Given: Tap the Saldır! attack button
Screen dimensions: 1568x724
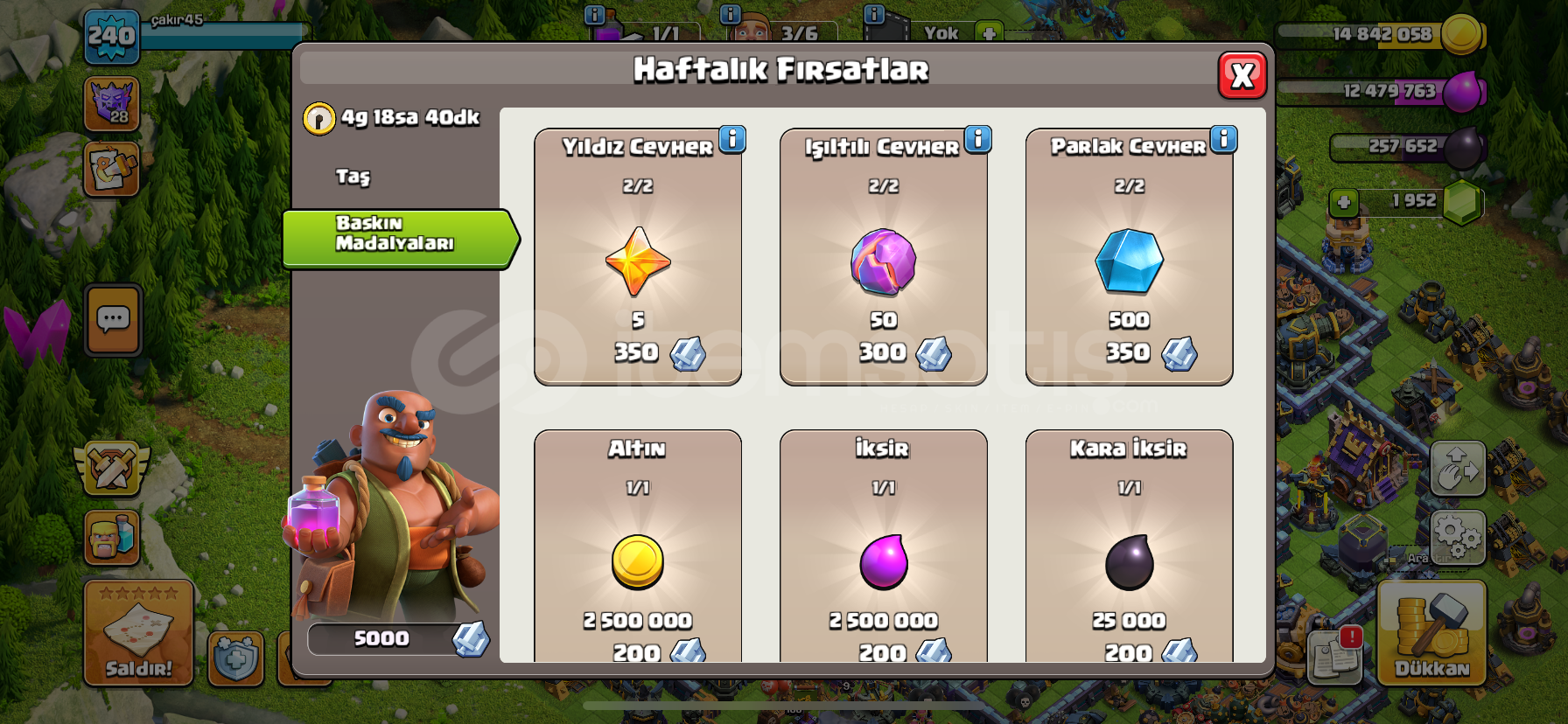Looking at the screenshot, I should tap(138, 632).
